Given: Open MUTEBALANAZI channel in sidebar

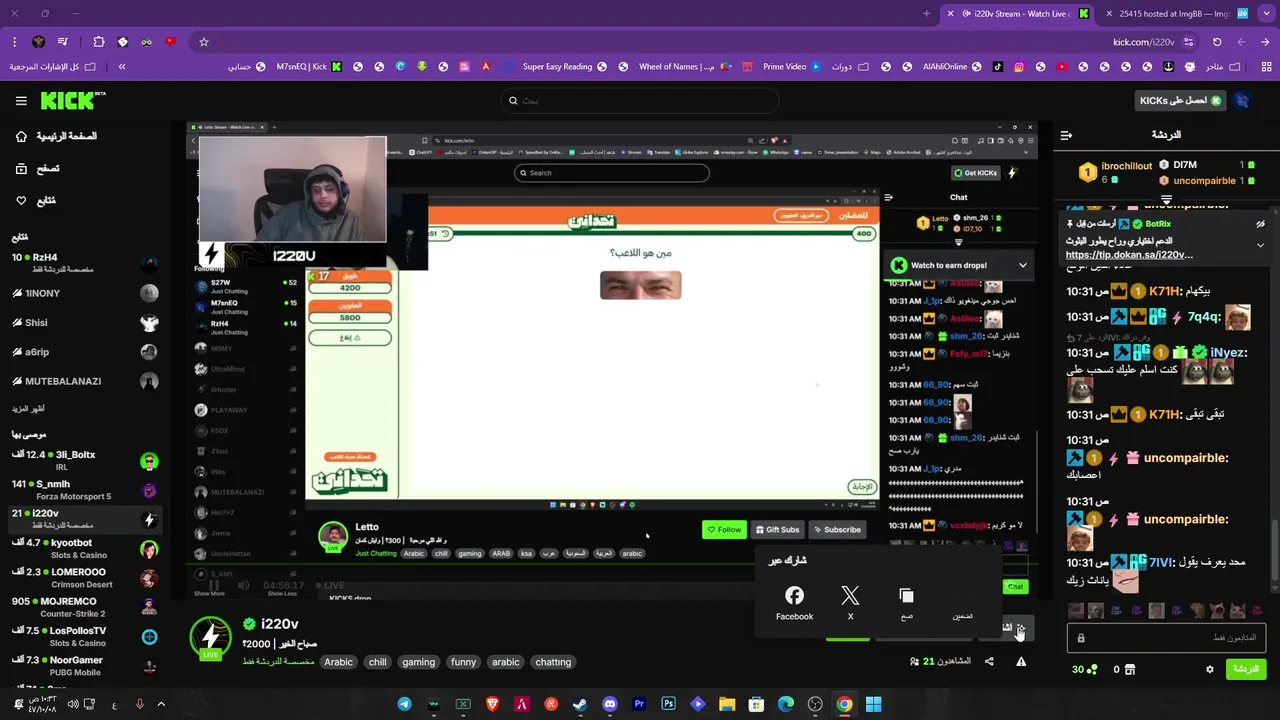Looking at the screenshot, I should pyautogui.click(x=85, y=381).
